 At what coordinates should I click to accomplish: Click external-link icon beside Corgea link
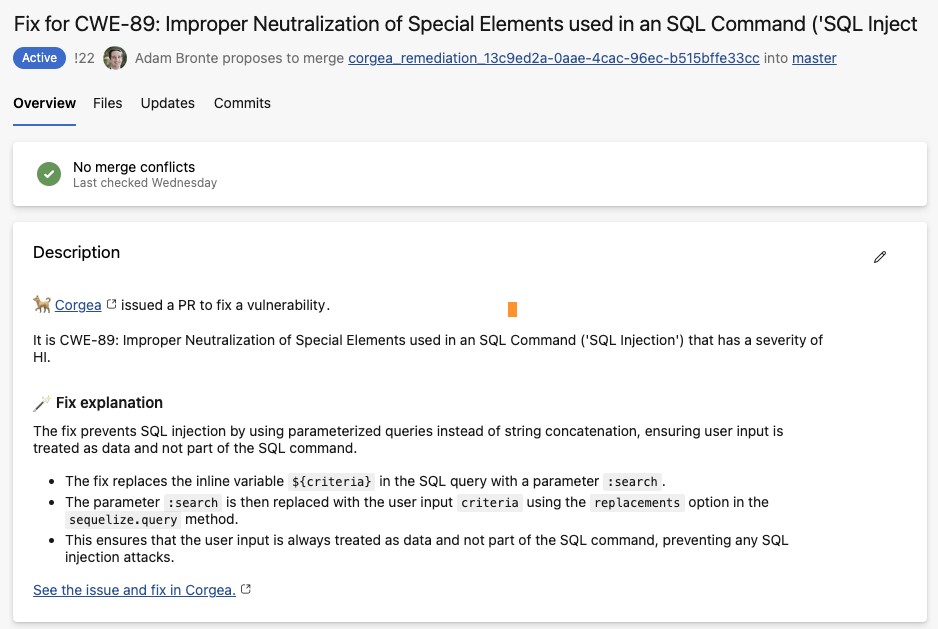(x=111, y=304)
